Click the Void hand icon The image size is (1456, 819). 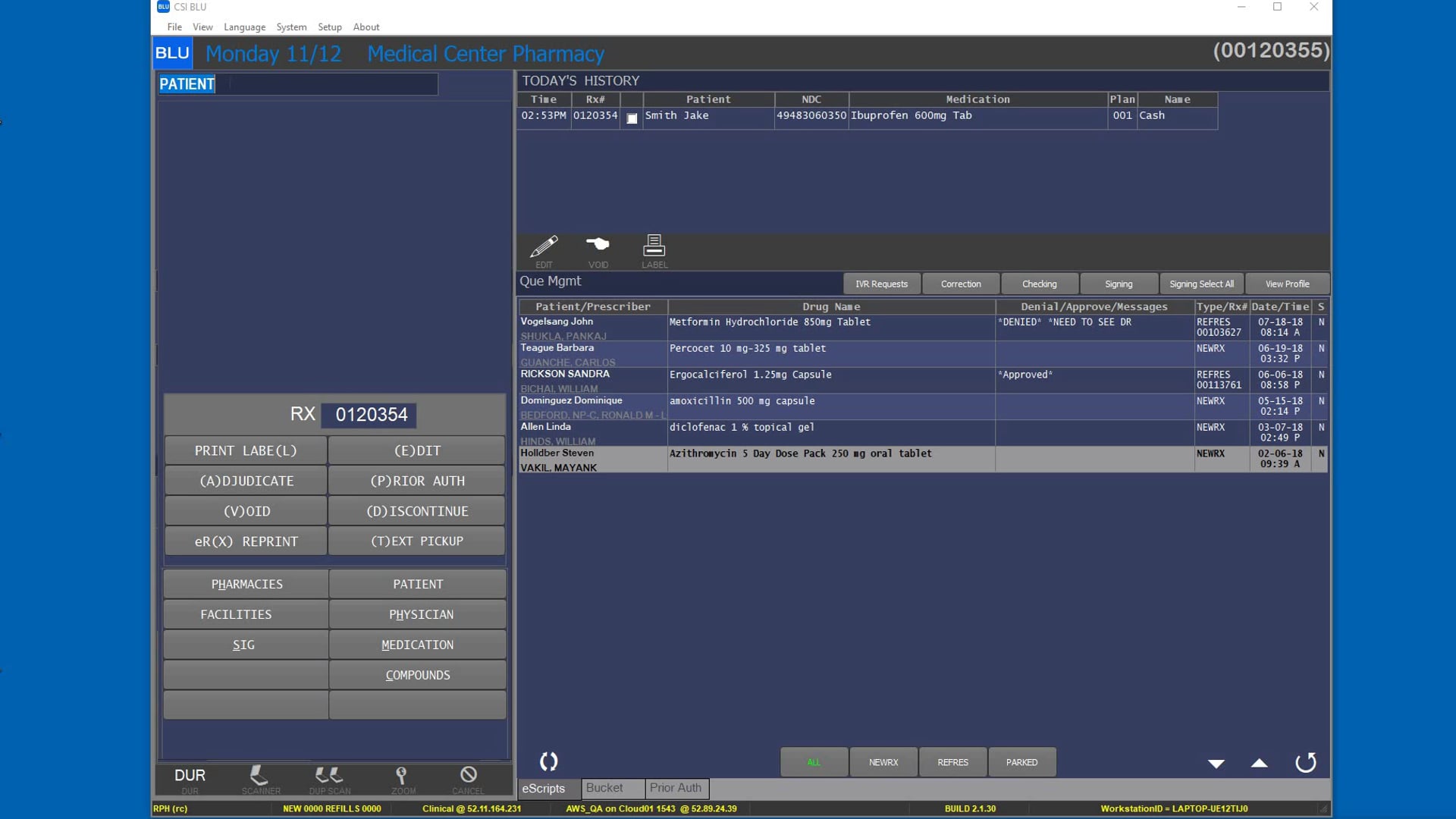pos(598,245)
